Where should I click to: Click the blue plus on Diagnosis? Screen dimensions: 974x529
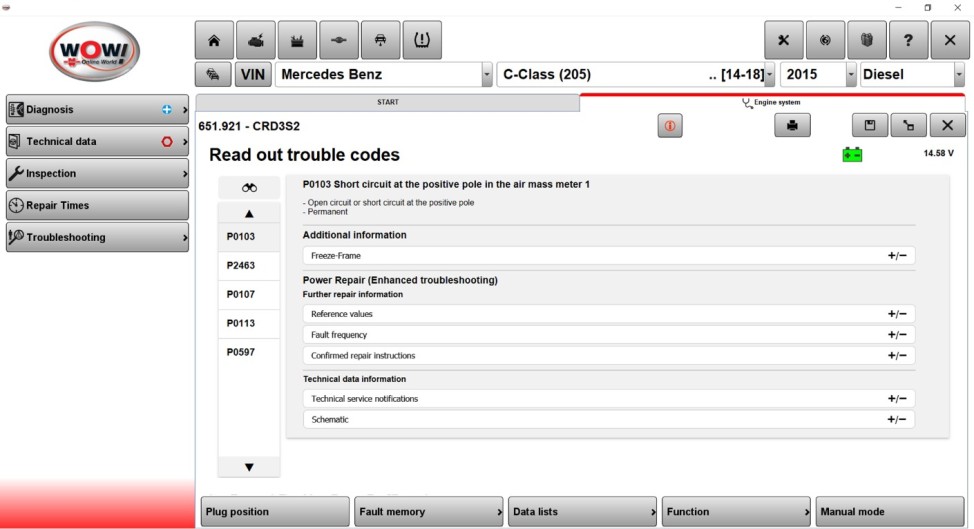pos(166,109)
